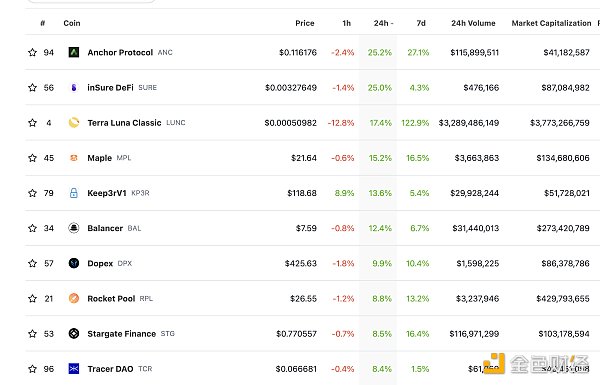Sort table by 24h column header

(x=383, y=23)
